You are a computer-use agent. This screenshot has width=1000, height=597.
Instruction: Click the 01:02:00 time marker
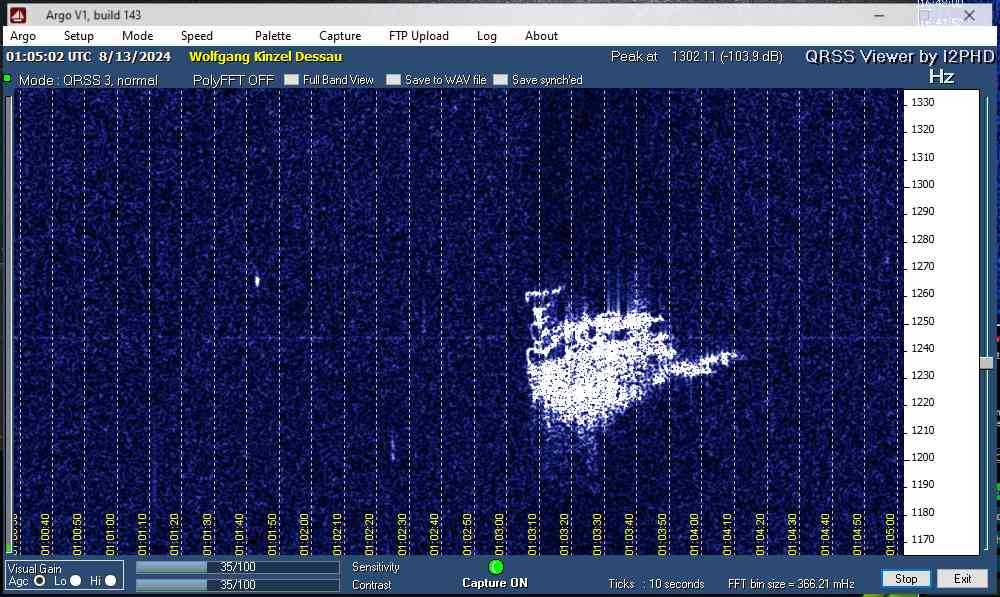point(304,534)
